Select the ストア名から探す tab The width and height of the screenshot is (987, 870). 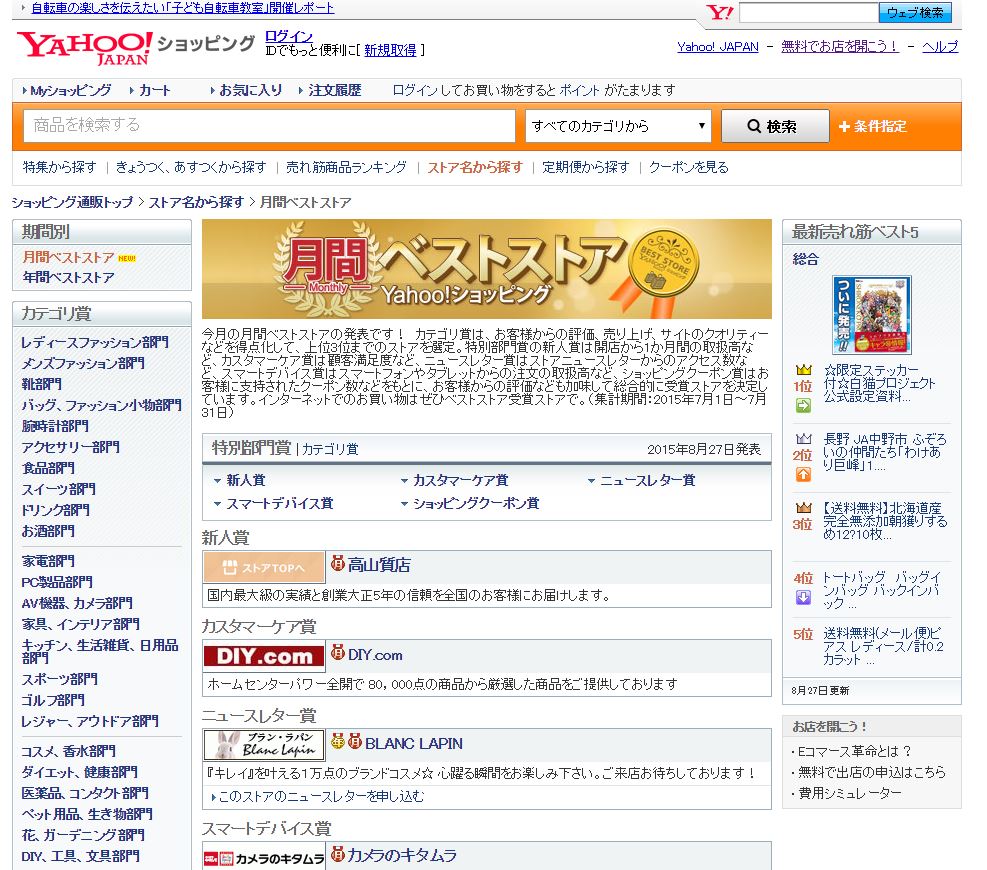475,167
